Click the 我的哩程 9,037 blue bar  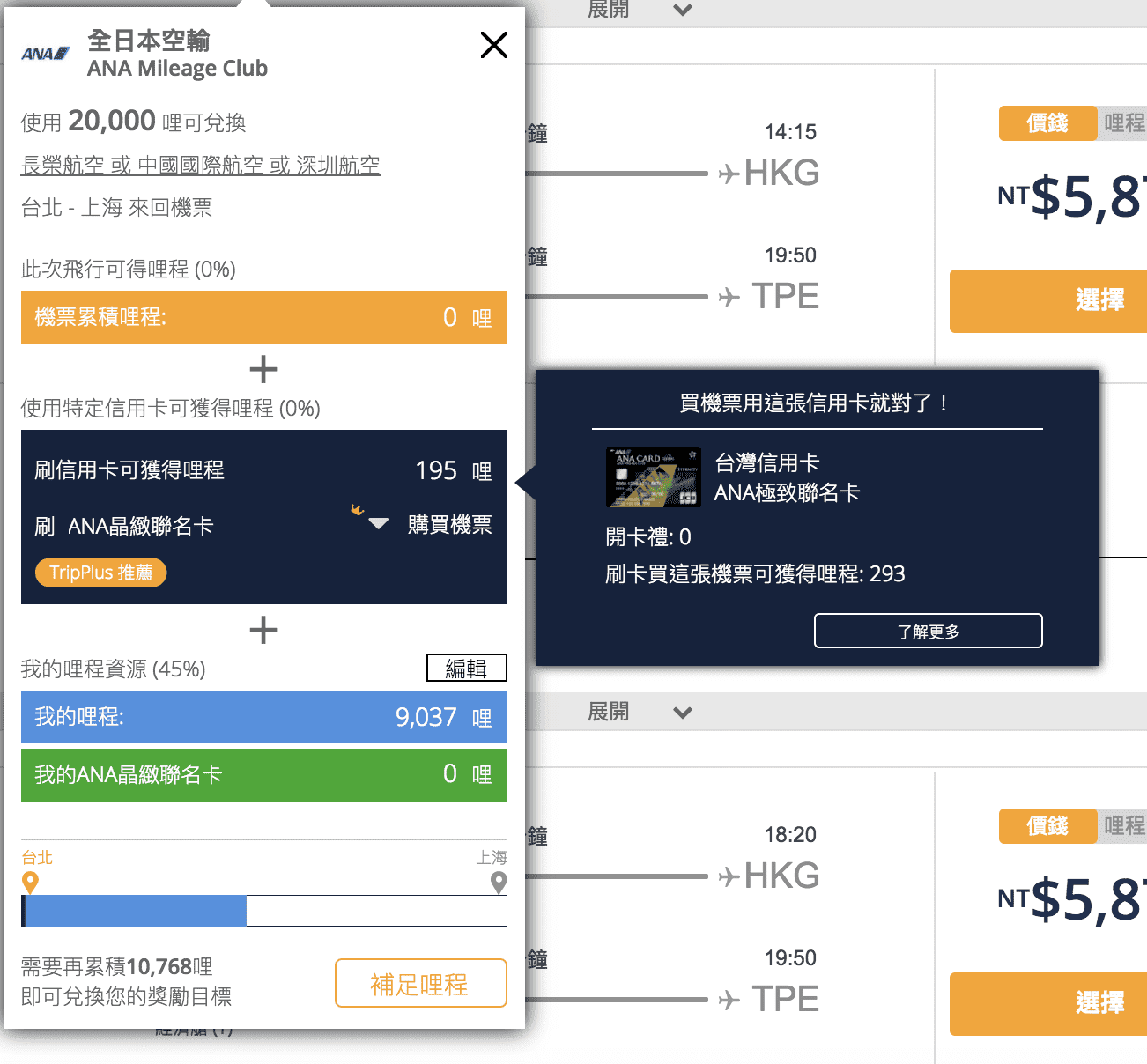(264, 717)
